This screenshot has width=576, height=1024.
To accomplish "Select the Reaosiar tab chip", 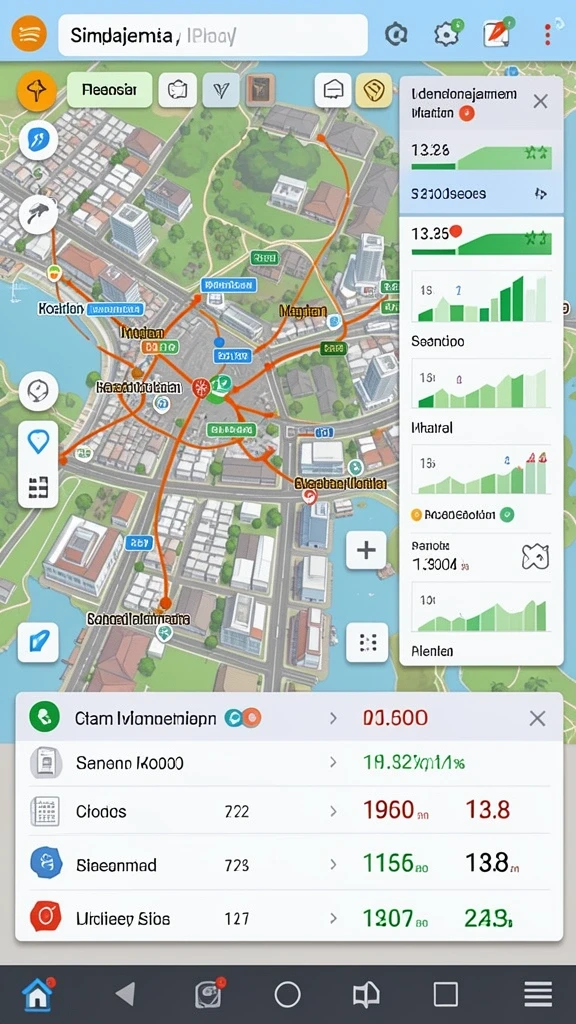I will click(x=110, y=89).
